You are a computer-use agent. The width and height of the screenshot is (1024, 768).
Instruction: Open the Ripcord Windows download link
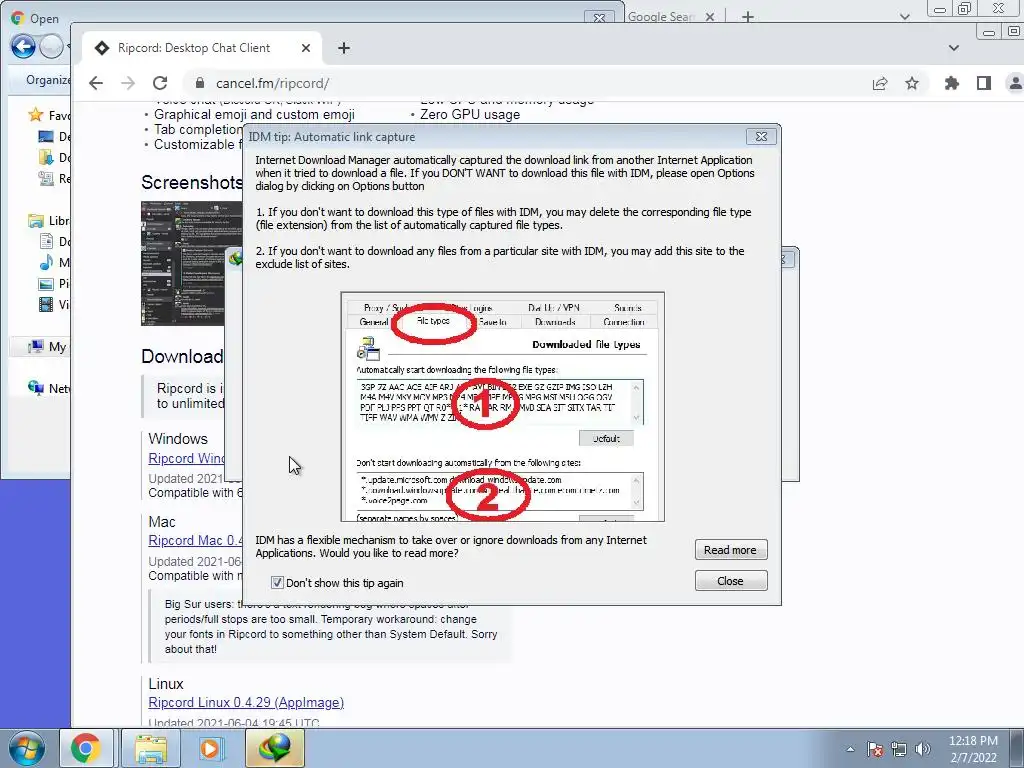tap(186, 458)
